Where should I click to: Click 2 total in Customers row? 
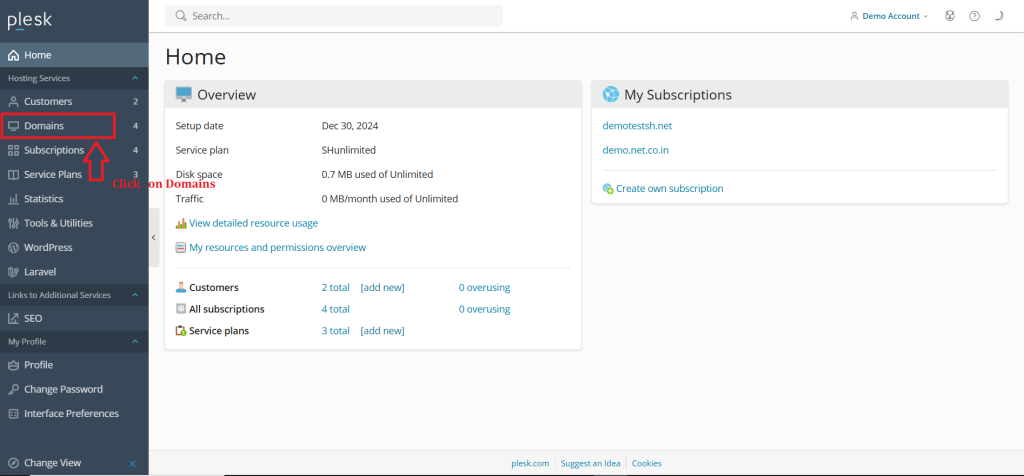(336, 288)
